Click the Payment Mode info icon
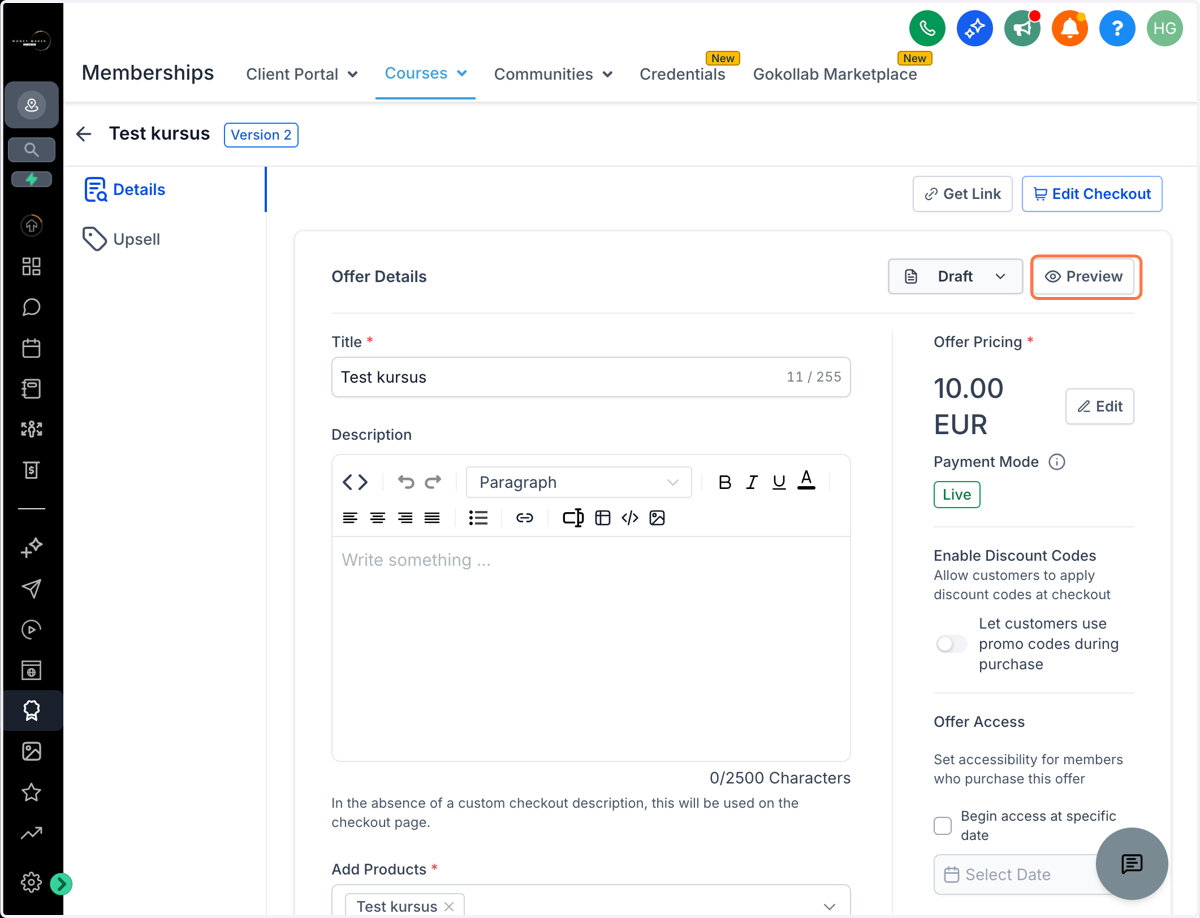 click(x=1057, y=462)
